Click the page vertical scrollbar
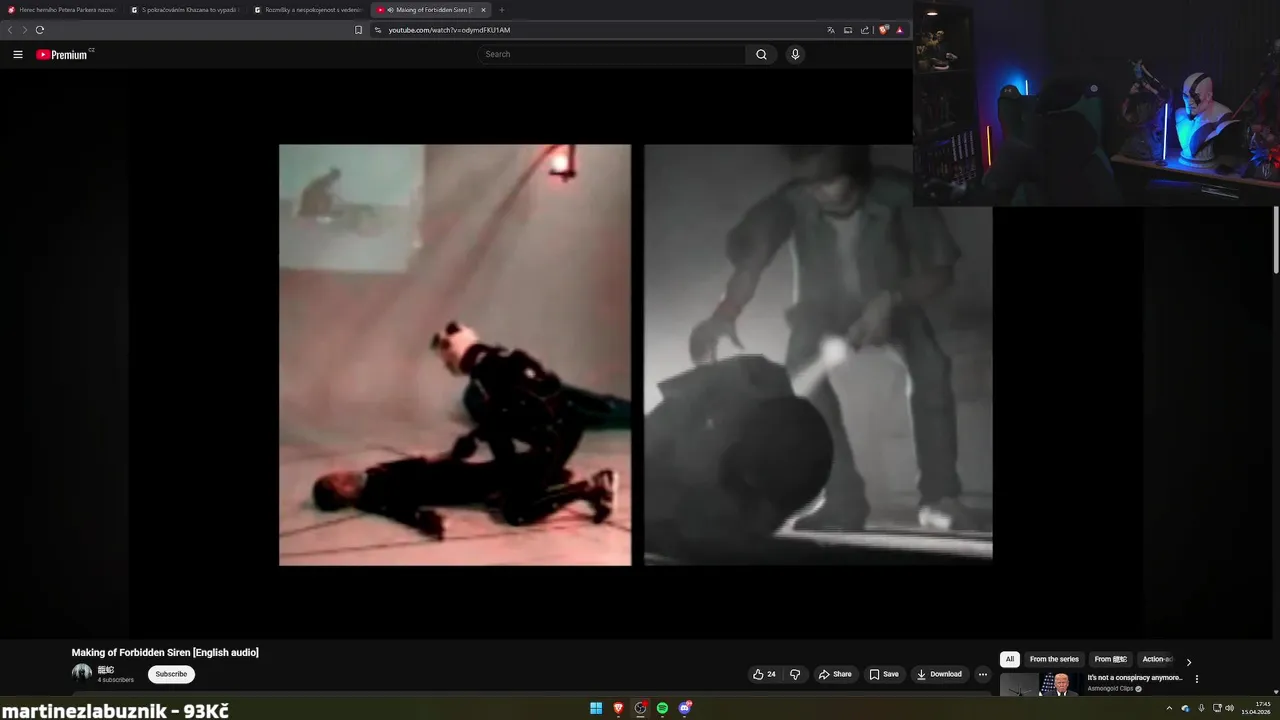1280x720 pixels. click(1276, 239)
